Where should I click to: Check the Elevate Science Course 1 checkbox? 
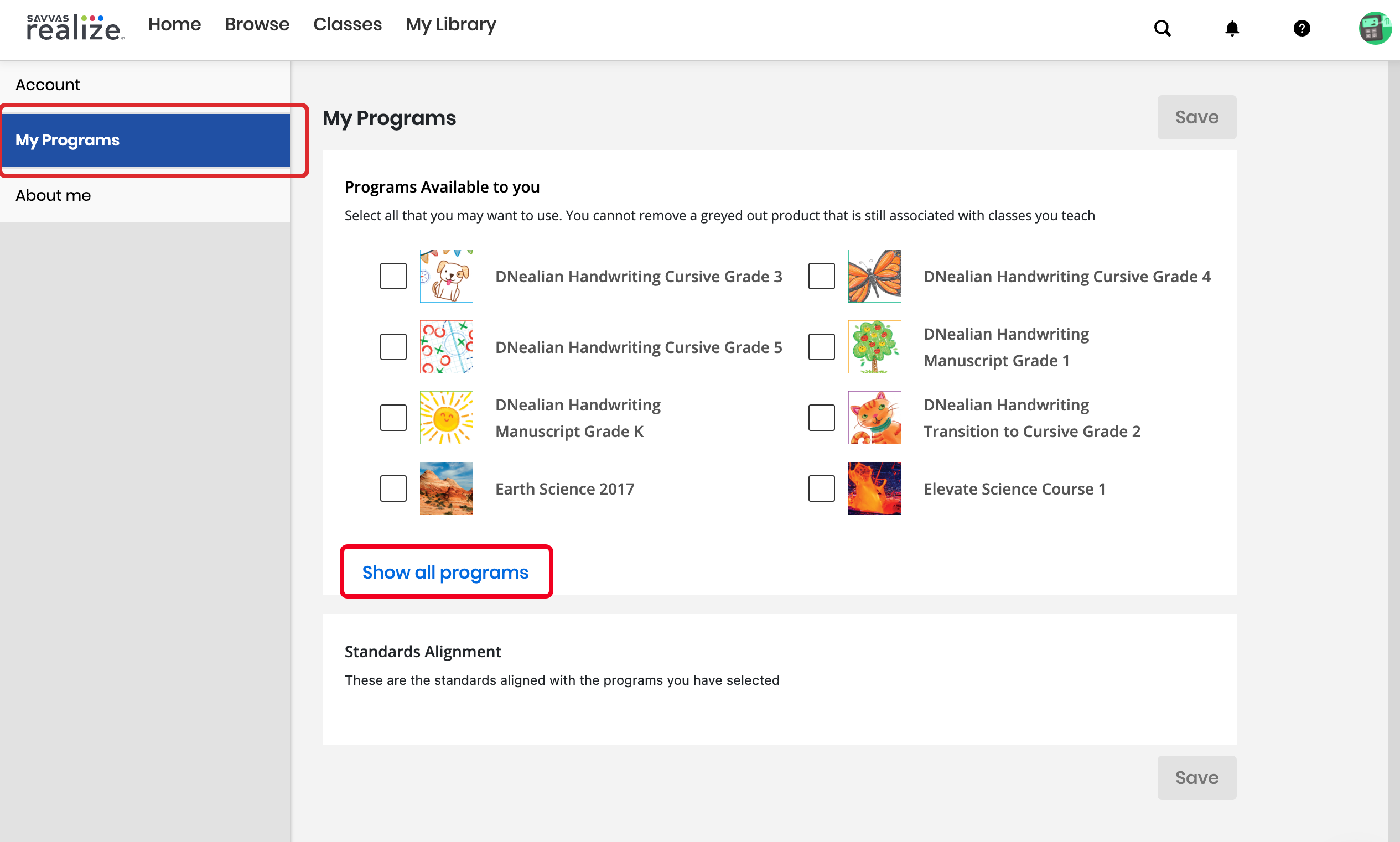(821, 488)
